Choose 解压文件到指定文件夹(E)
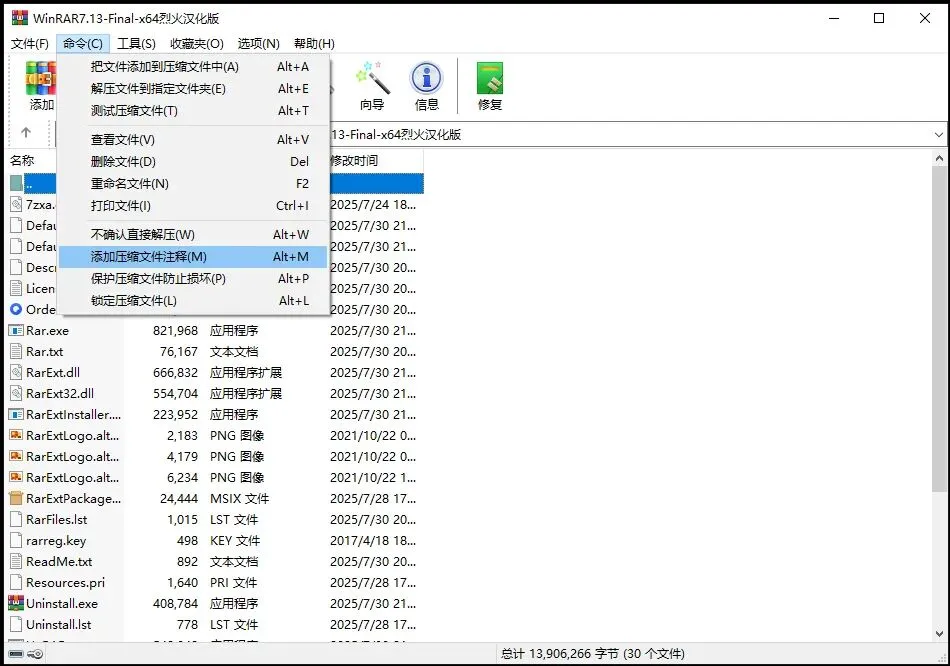 tap(194, 88)
